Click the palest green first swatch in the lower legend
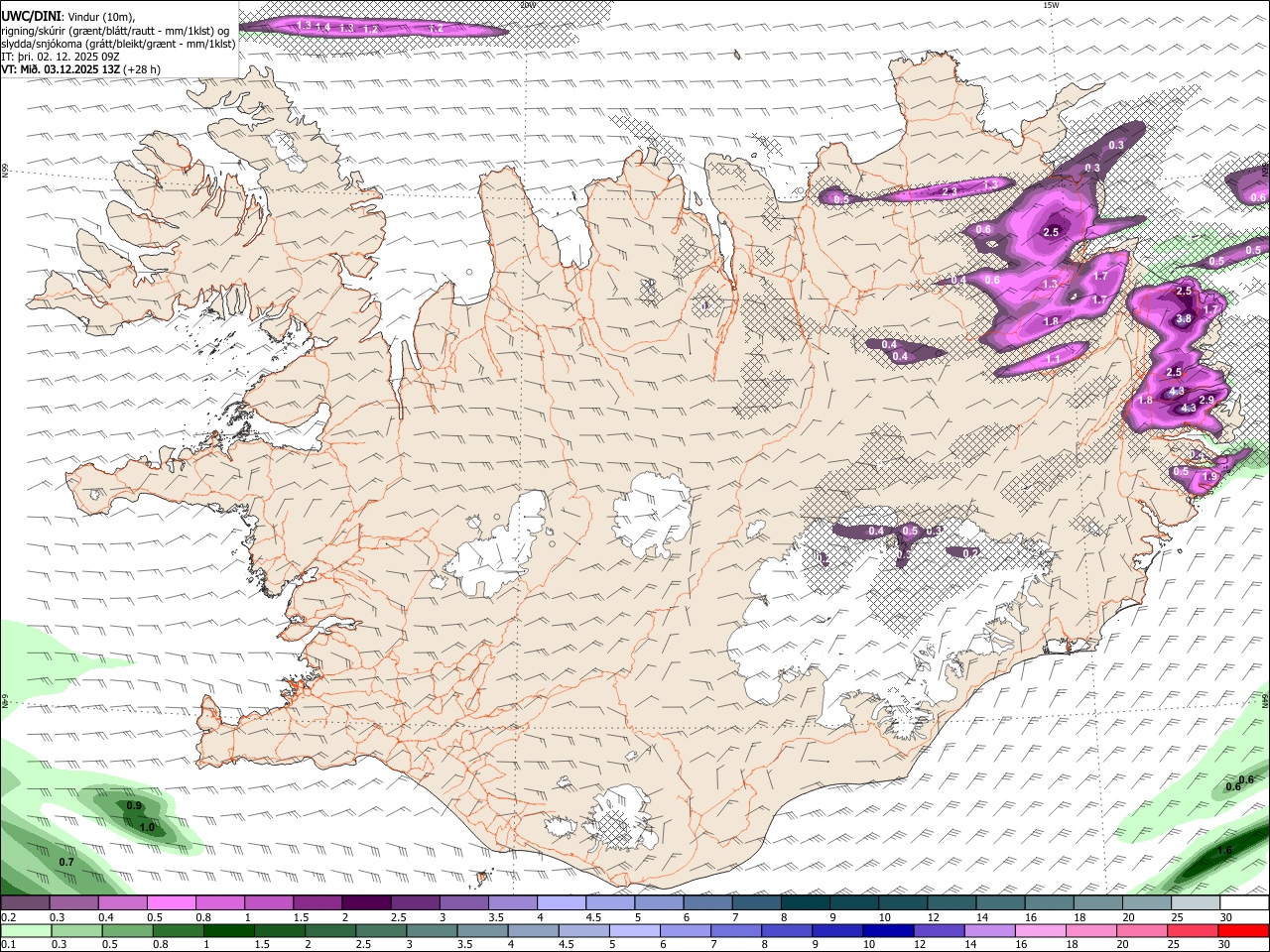1270x952 pixels. point(25,930)
